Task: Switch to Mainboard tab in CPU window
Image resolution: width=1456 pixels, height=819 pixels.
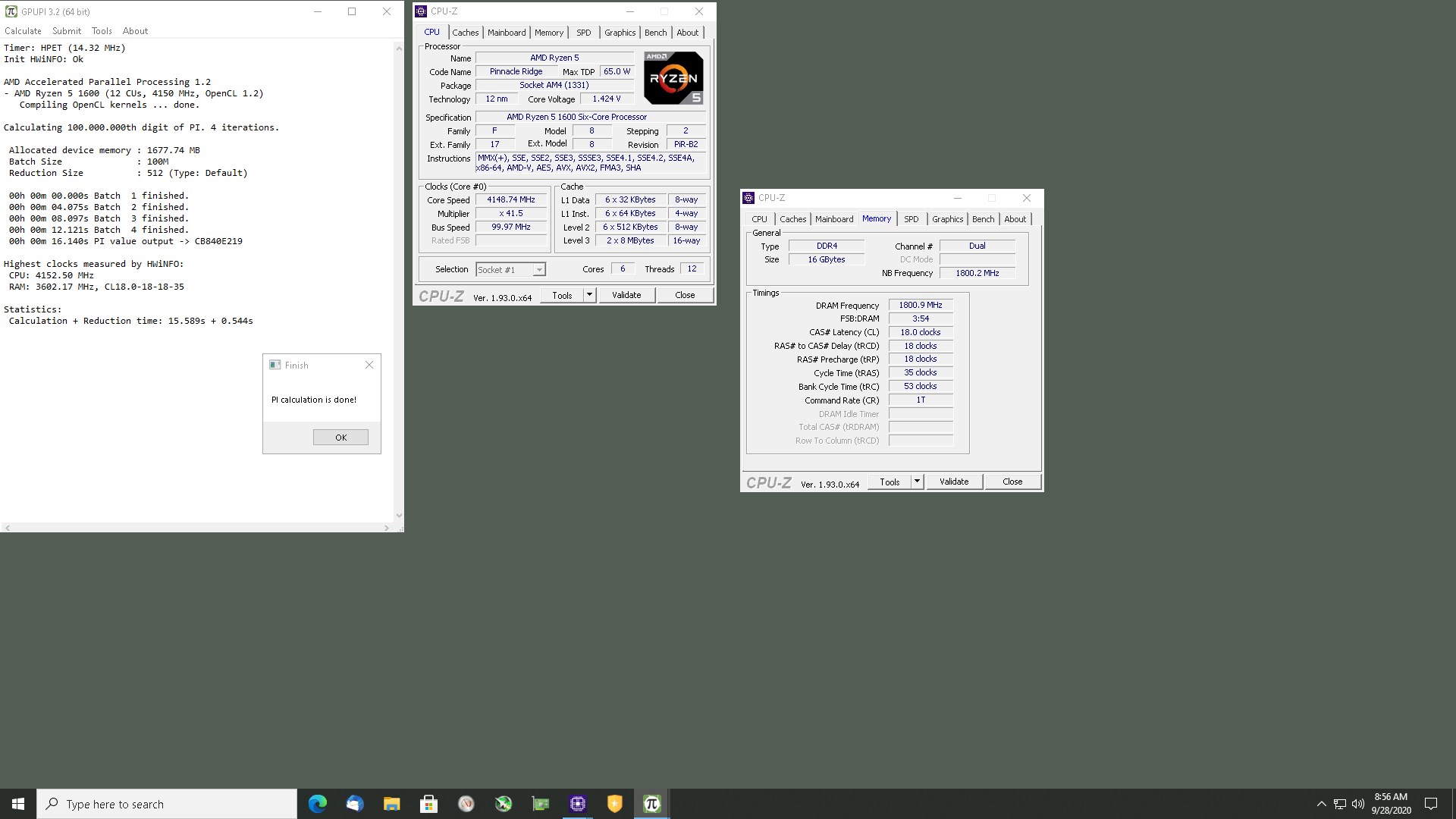Action: pyautogui.click(x=507, y=33)
